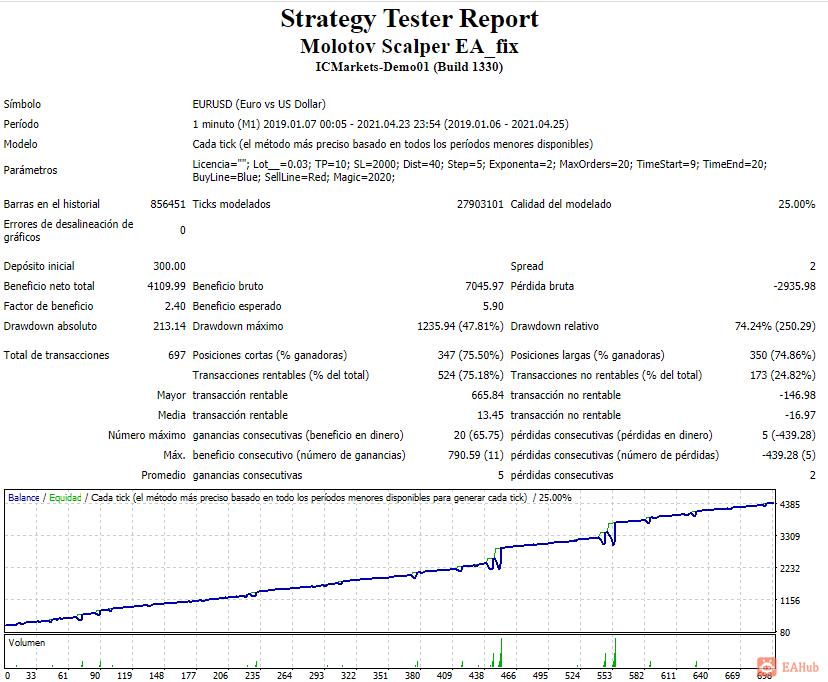Click the Spread value 2
Screen dimensions: 828x682
(812, 266)
